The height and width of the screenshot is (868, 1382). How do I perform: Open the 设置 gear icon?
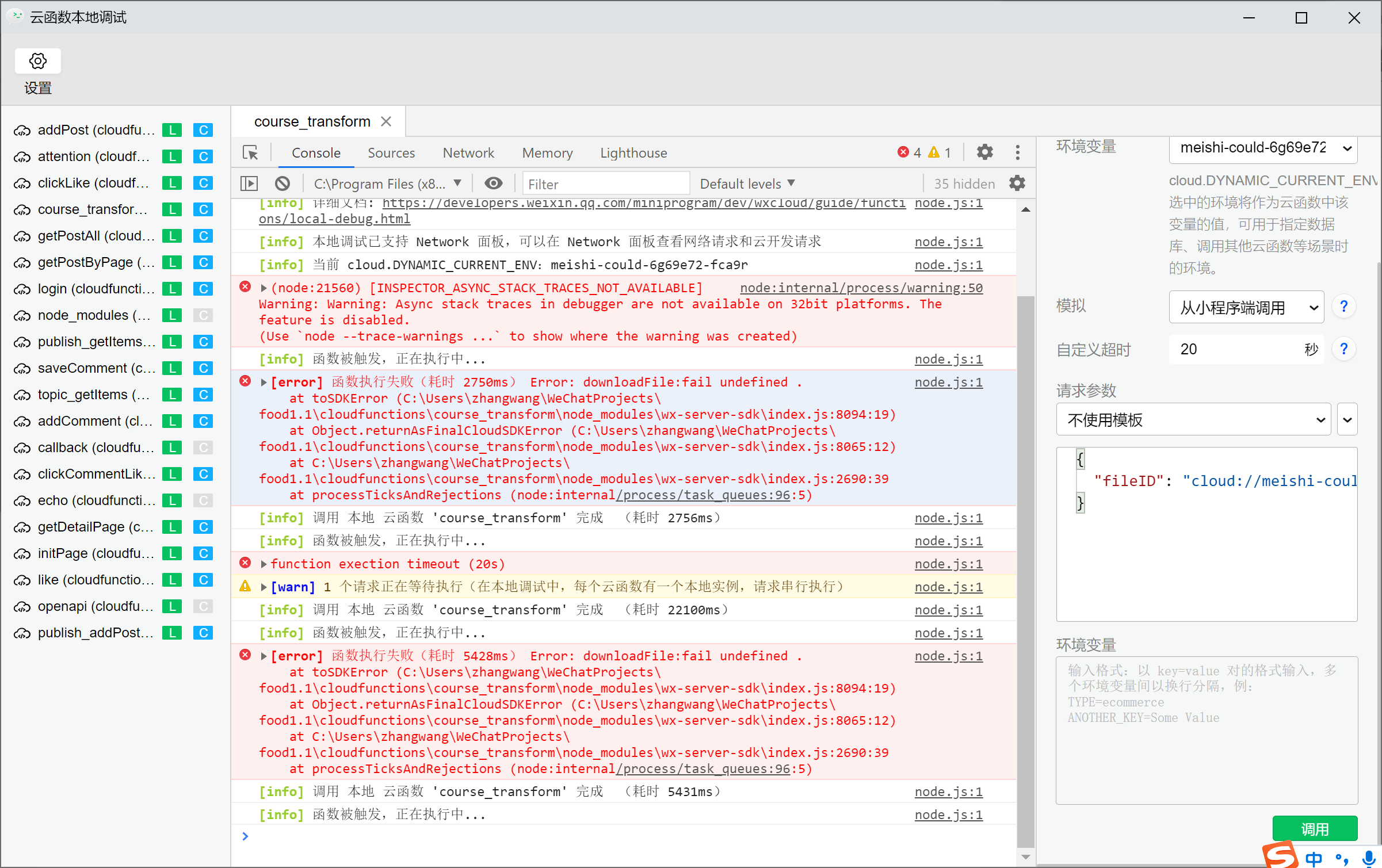(x=38, y=61)
